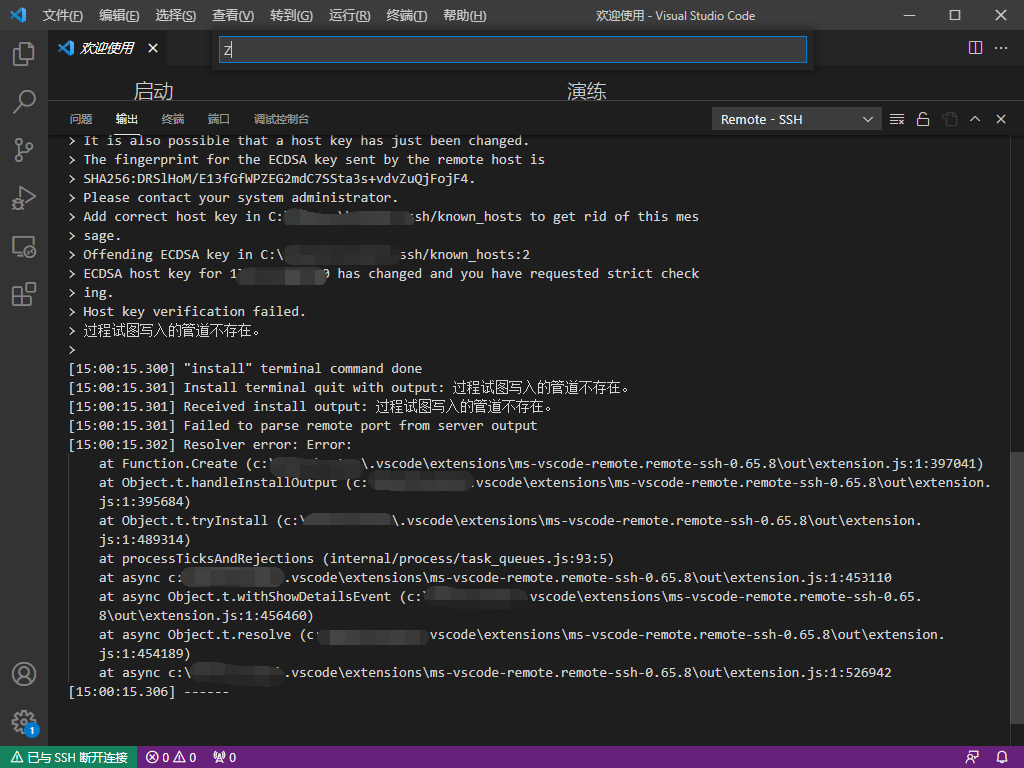This screenshot has height=768, width=1024.
Task: Open the 查看(V) menu
Action: 232,15
